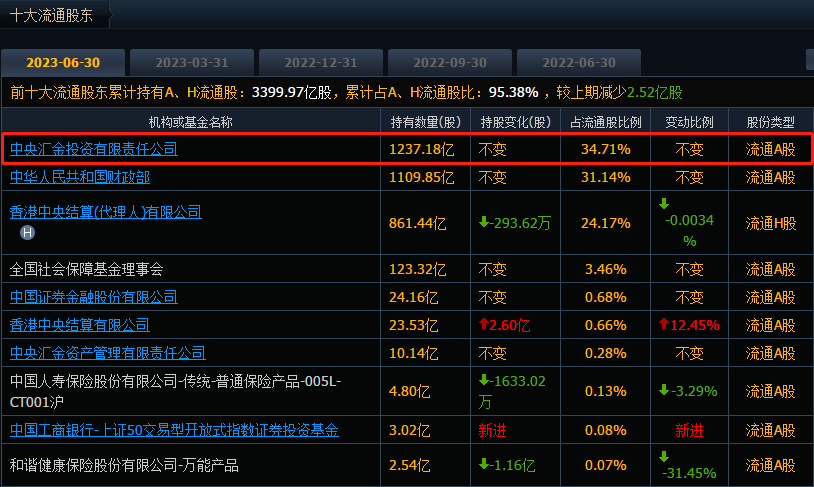Click the 持有数量(股) column header

tap(426, 122)
